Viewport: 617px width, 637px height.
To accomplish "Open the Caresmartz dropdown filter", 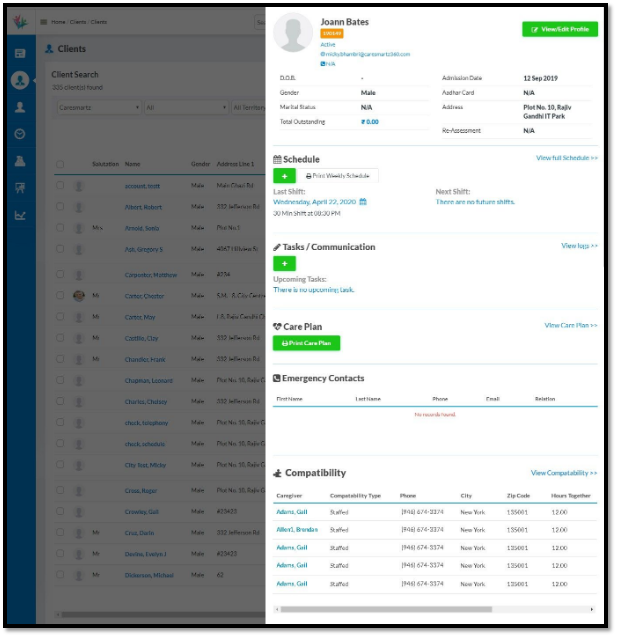I will point(98,107).
